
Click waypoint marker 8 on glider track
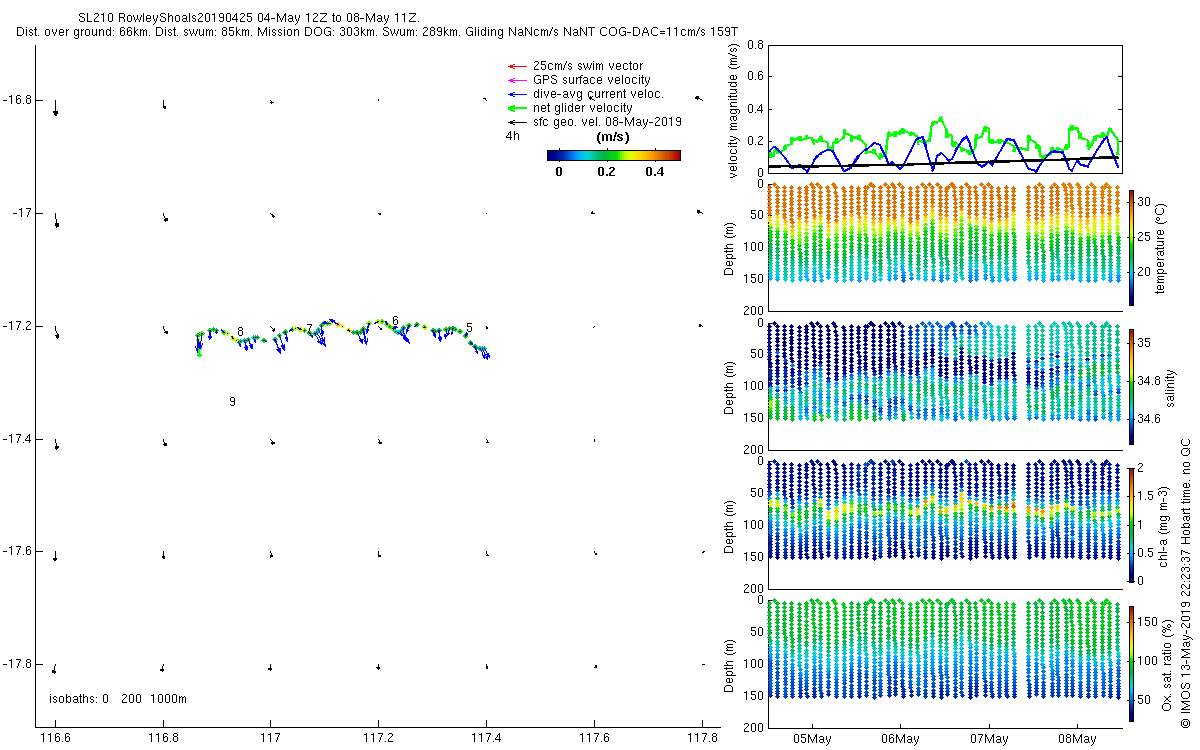click(240, 331)
